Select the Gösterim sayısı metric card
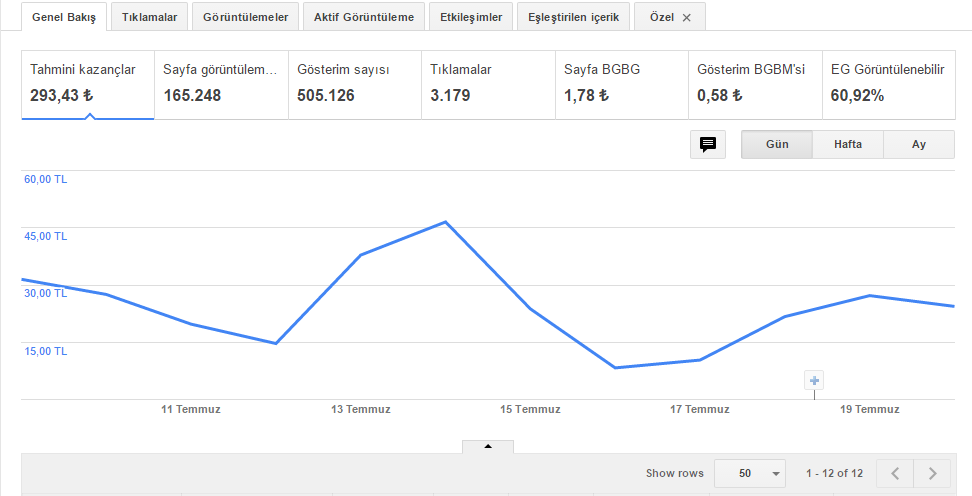 355,85
